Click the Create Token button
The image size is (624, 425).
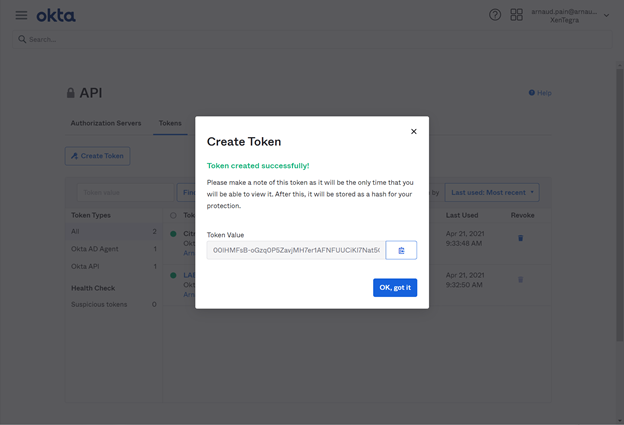97,156
